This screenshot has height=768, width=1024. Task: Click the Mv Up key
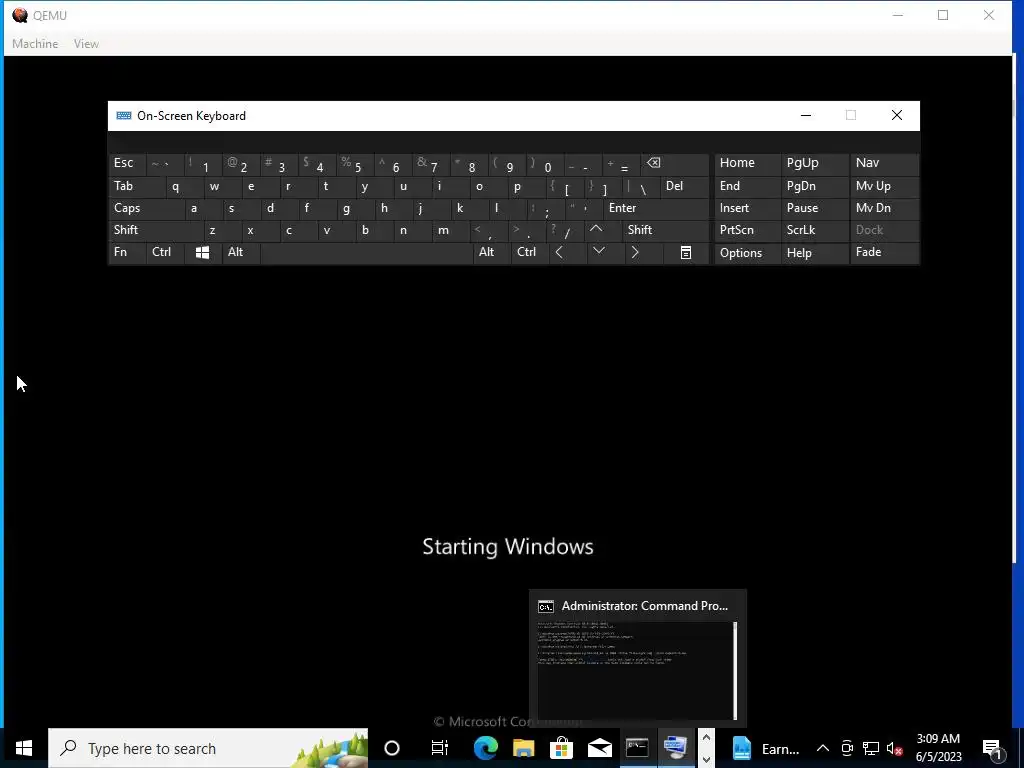pos(884,187)
